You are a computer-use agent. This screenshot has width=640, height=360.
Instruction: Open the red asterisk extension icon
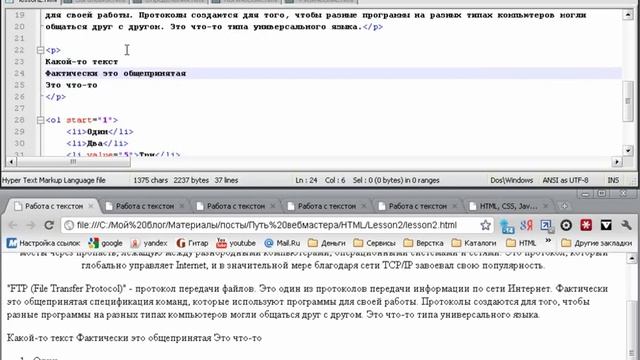(x=586, y=225)
